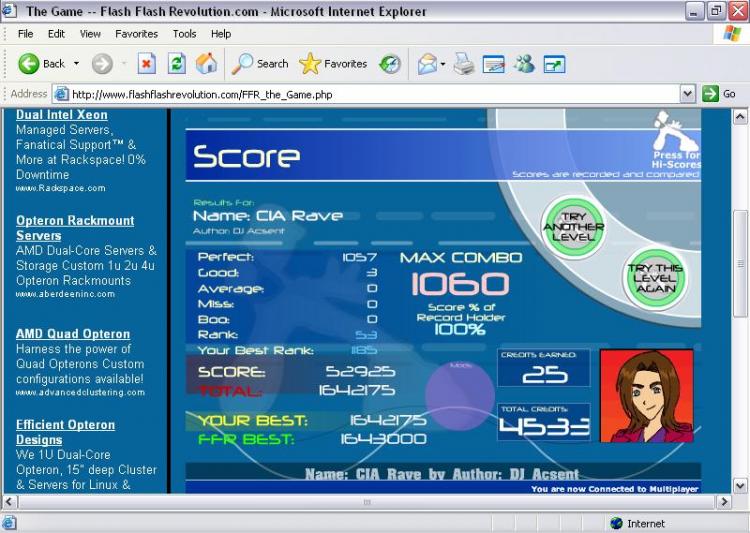Click You are now Connected to Multiplayer

615,489
